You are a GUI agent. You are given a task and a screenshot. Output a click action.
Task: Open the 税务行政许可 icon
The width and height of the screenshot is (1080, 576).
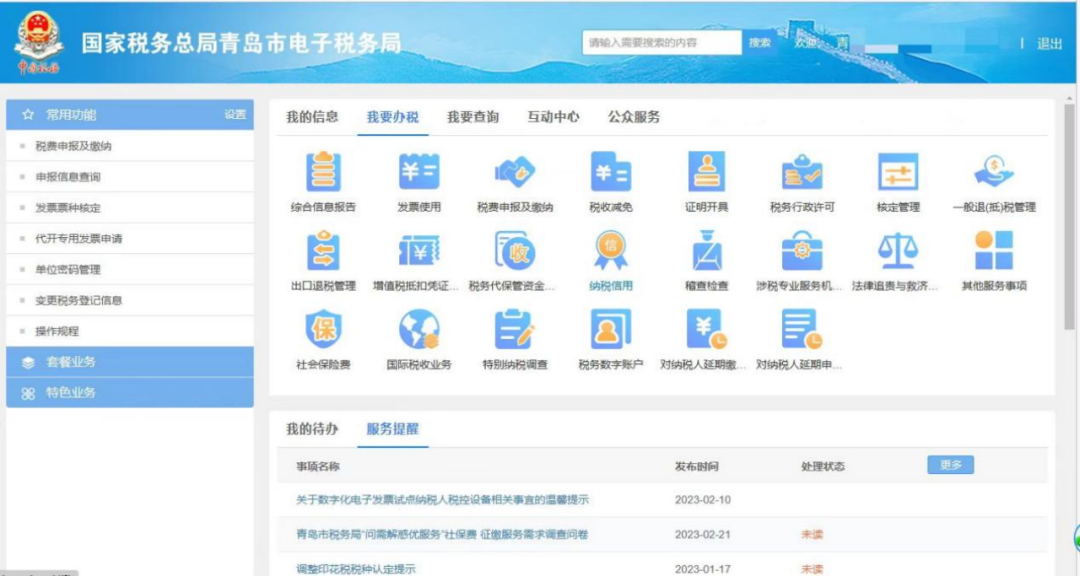coord(802,172)
